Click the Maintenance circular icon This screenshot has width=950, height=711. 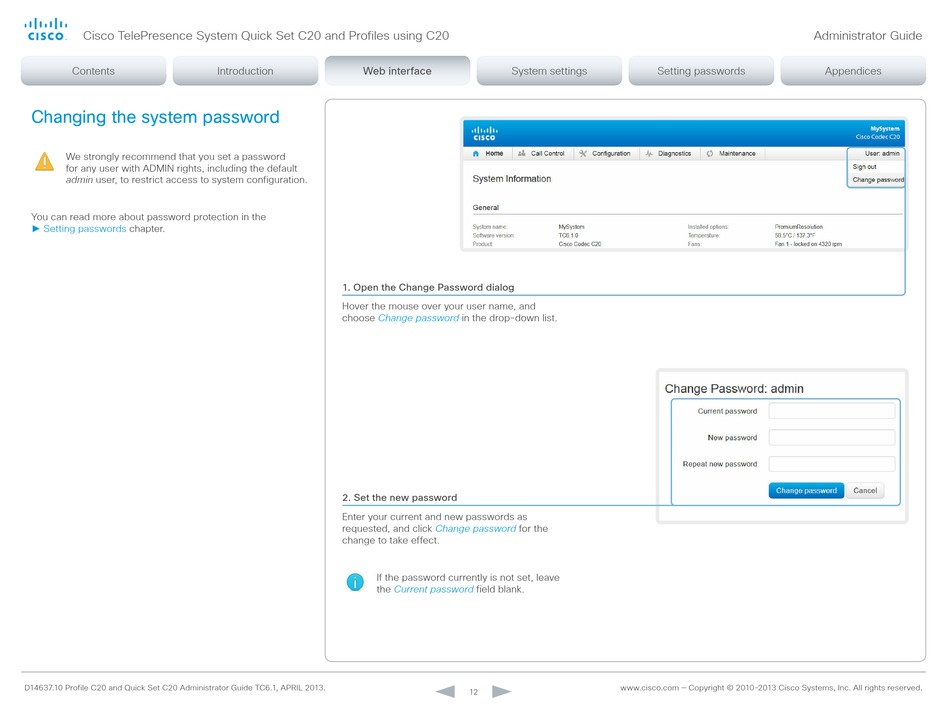point(709,154)
